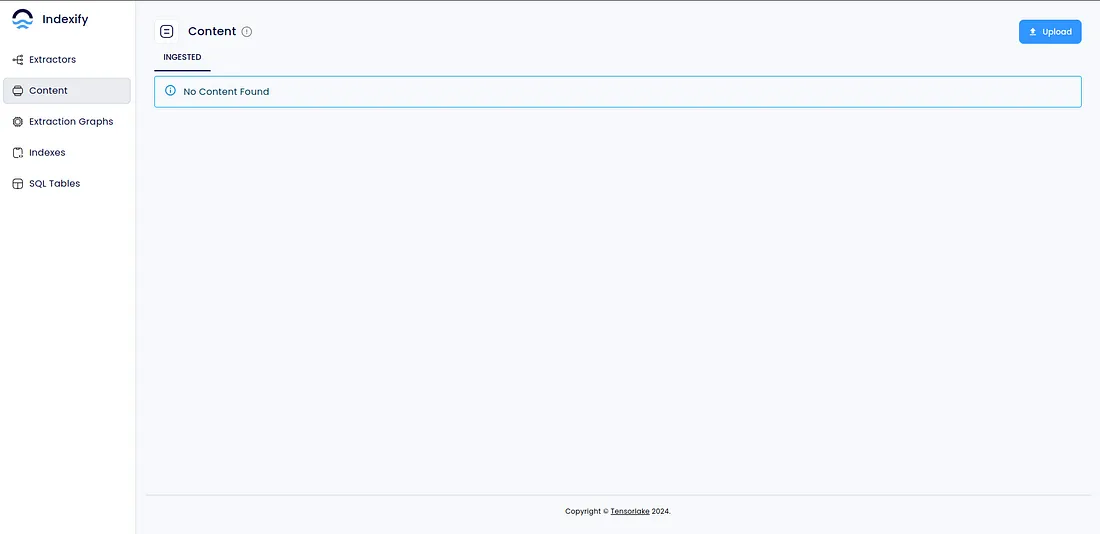
Task: Click the Extractors sidebar icon
Action: click(18, 60)
